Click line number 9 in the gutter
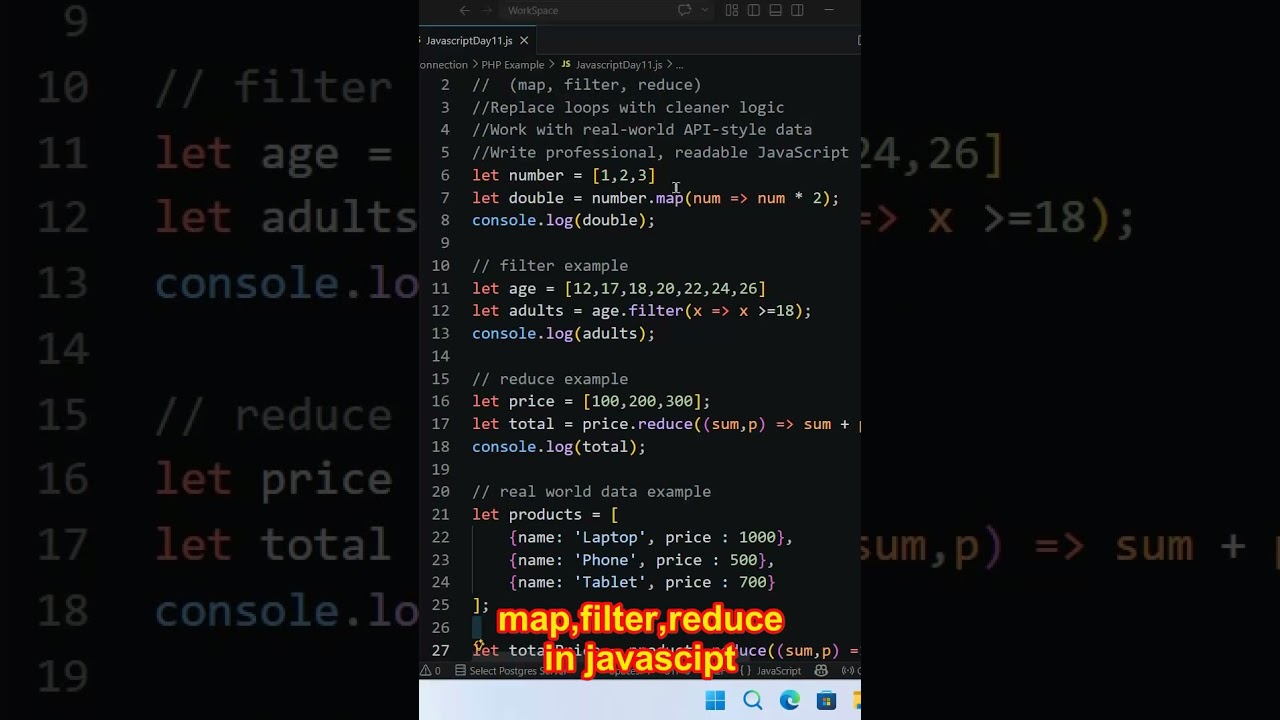Image resolution: width=1280 pixels, height=720 pixels. pyautogui.click(x=445, y=243)
